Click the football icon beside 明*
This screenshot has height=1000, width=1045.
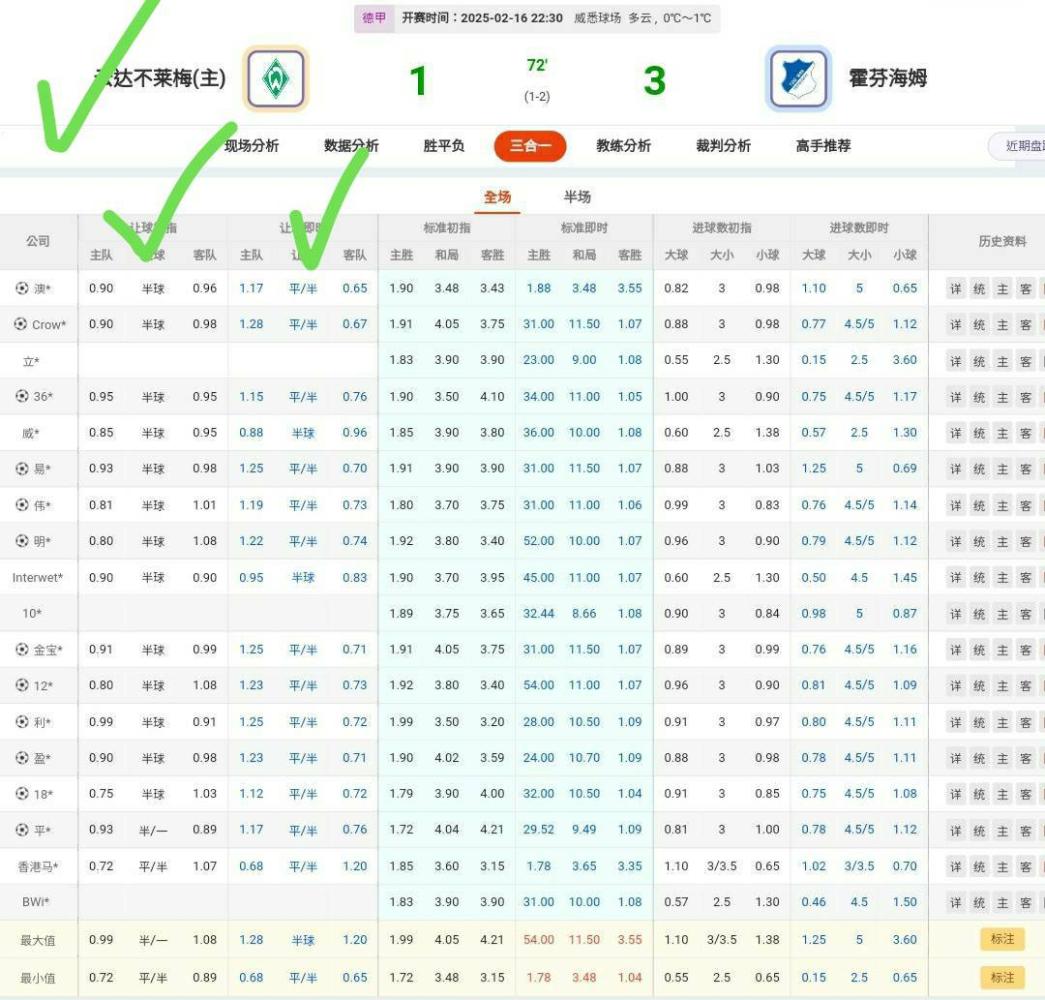pyautogui.click(x=22, y=541)
